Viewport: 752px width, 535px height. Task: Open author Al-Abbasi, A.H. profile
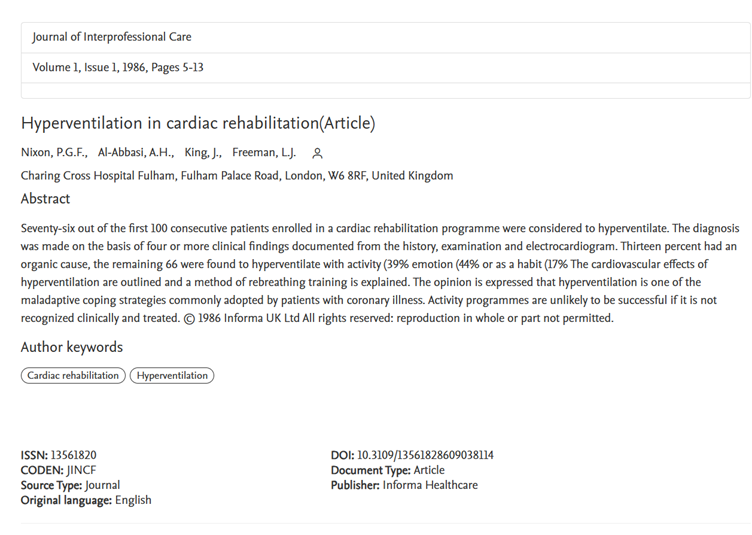[x=136, y=152]
